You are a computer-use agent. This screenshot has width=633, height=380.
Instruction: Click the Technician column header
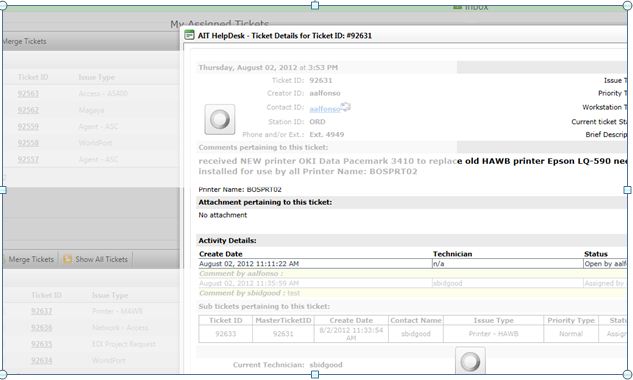coord(452,254)
